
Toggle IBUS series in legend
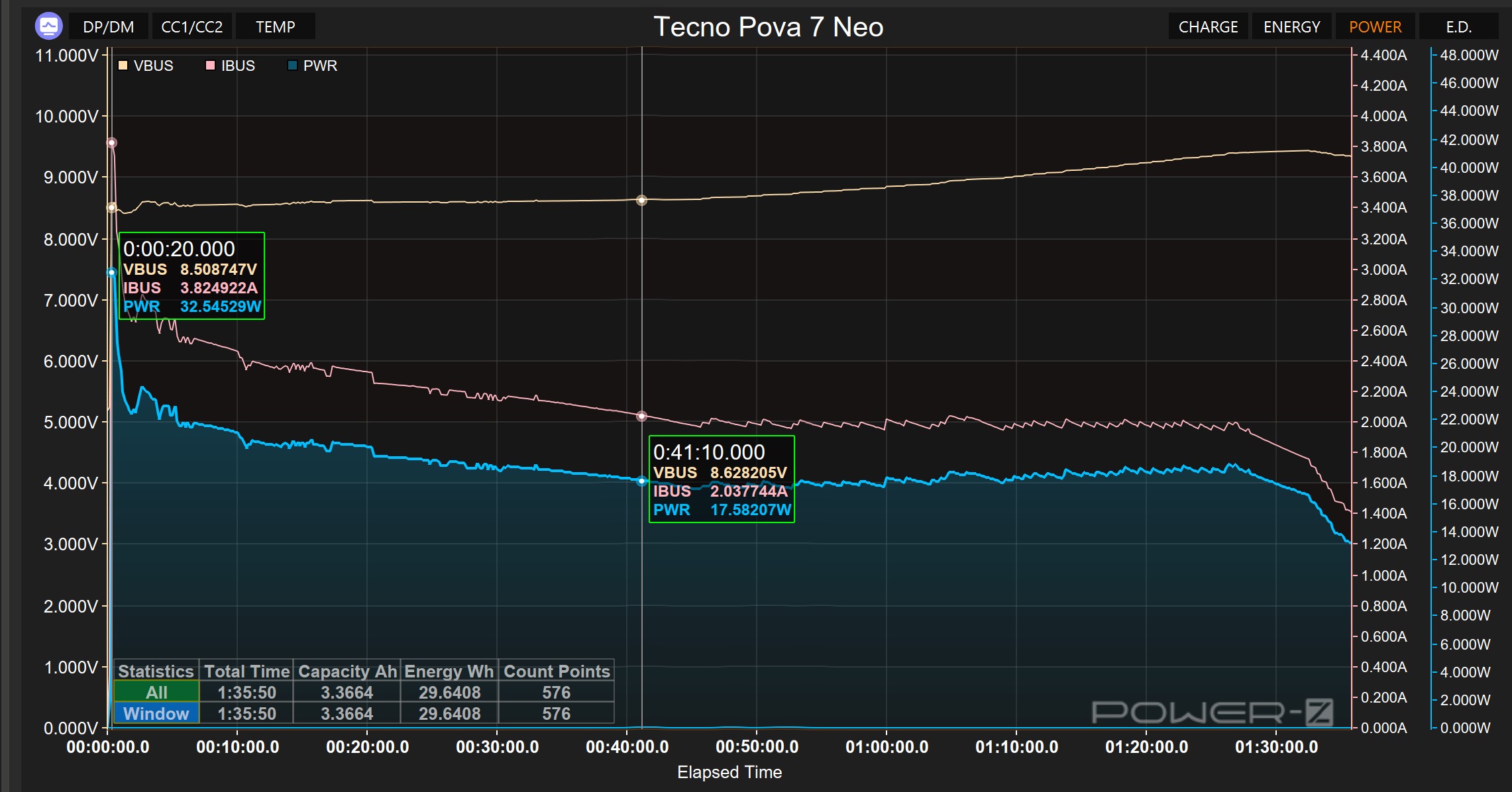click(x=238, y=66)
